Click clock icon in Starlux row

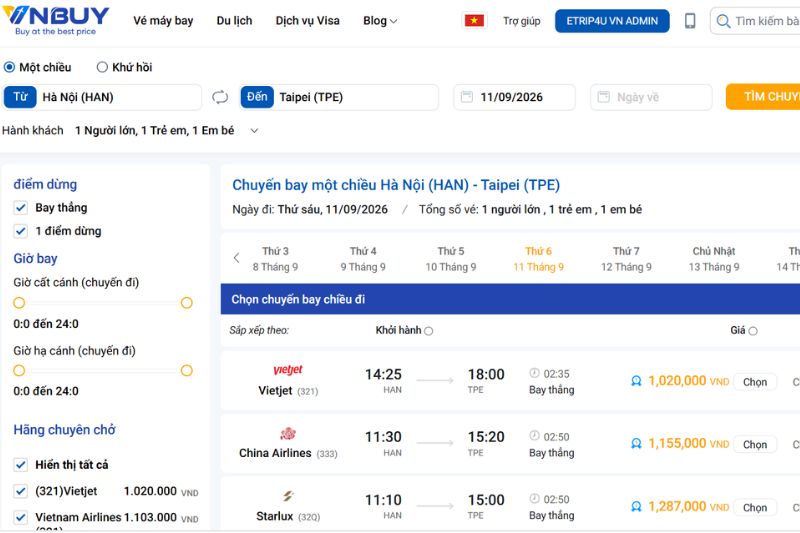point(534,498)
